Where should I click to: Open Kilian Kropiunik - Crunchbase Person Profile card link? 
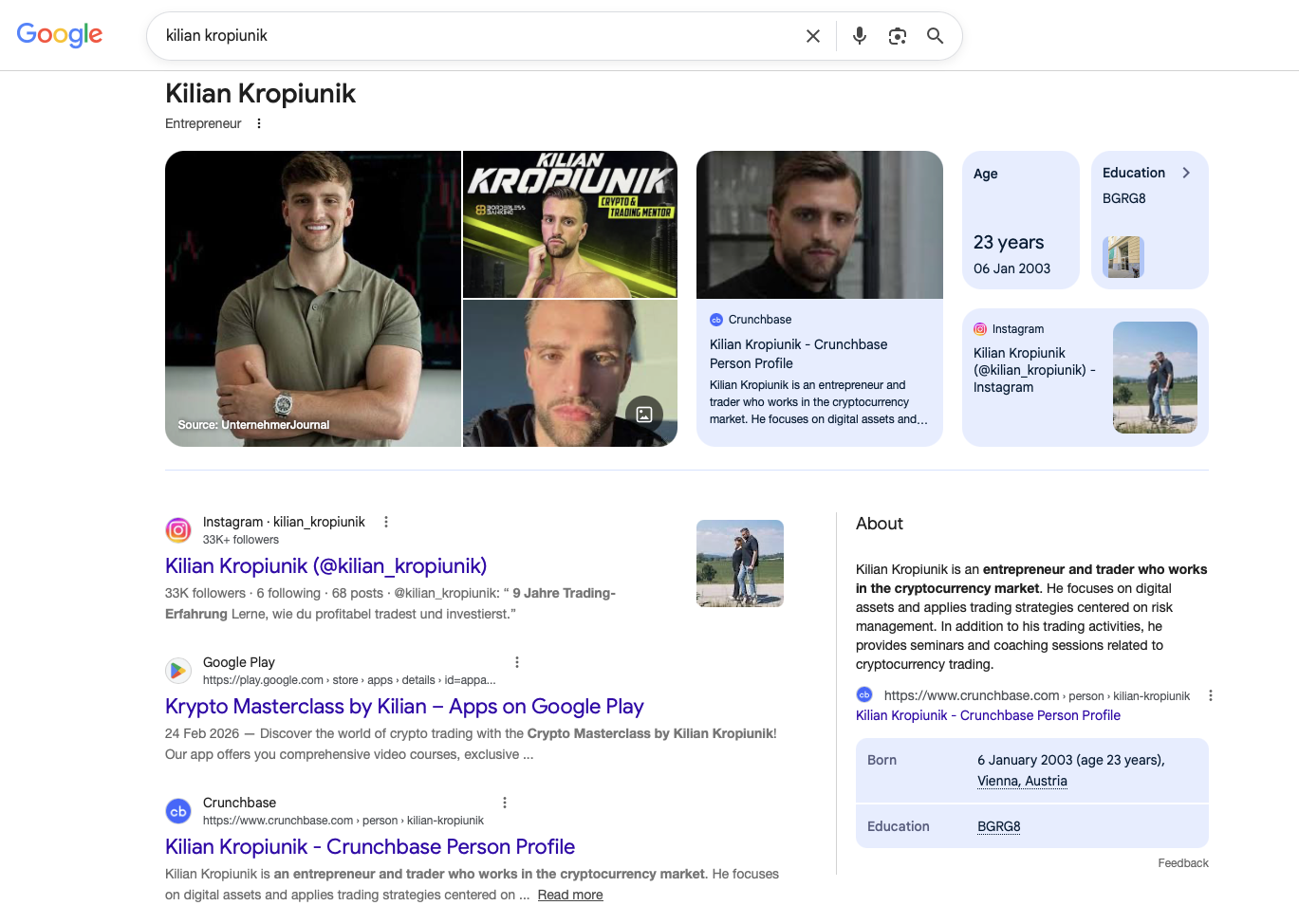click(799, 354)
